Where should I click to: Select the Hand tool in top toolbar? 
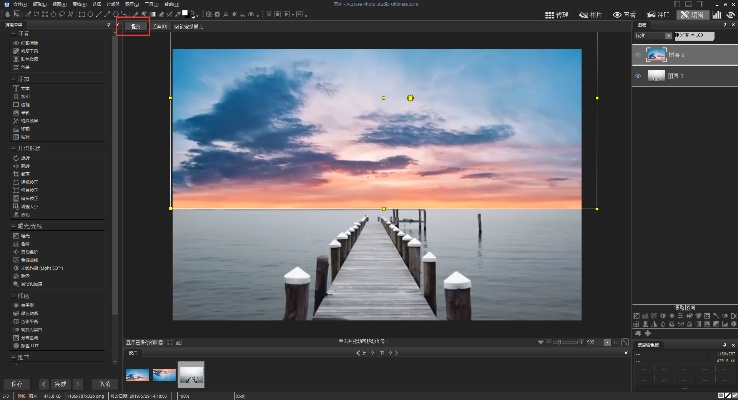8,15
